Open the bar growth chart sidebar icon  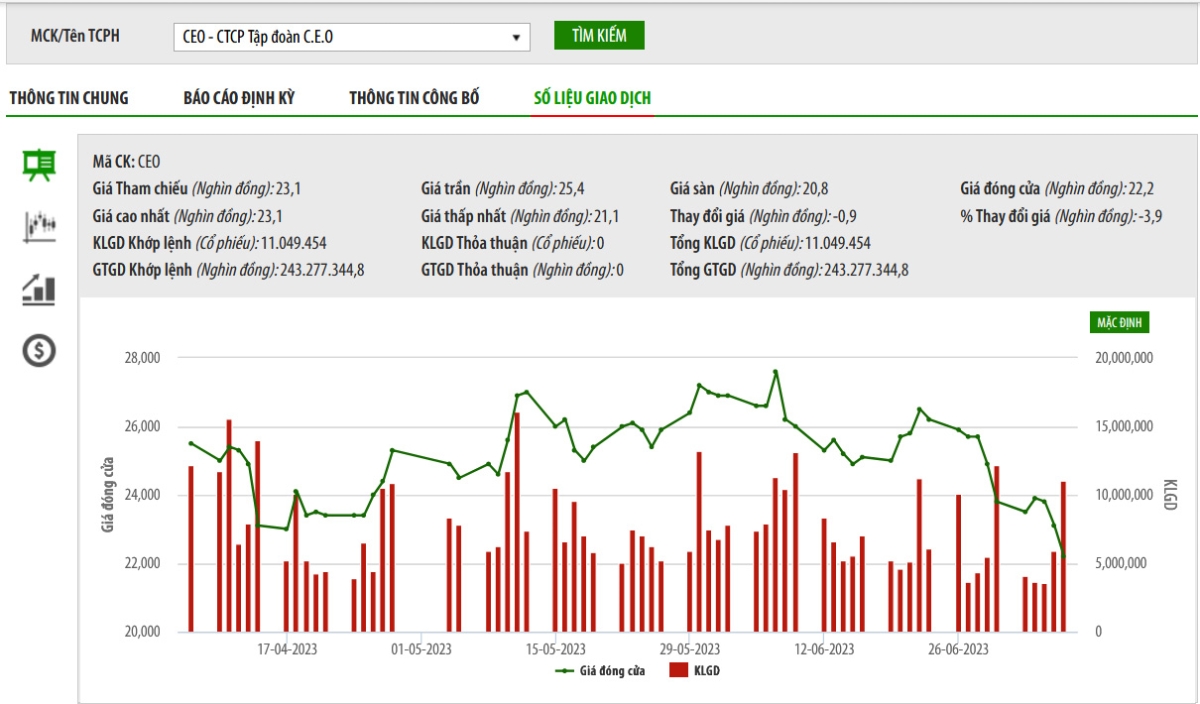click(x=39, y=289)
